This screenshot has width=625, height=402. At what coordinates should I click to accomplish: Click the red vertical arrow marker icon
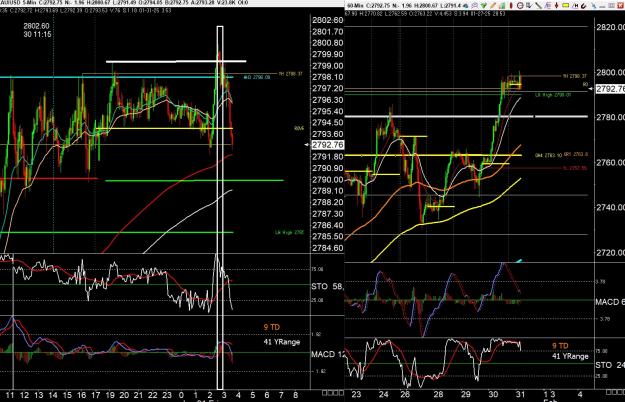[x=556, y=6]
